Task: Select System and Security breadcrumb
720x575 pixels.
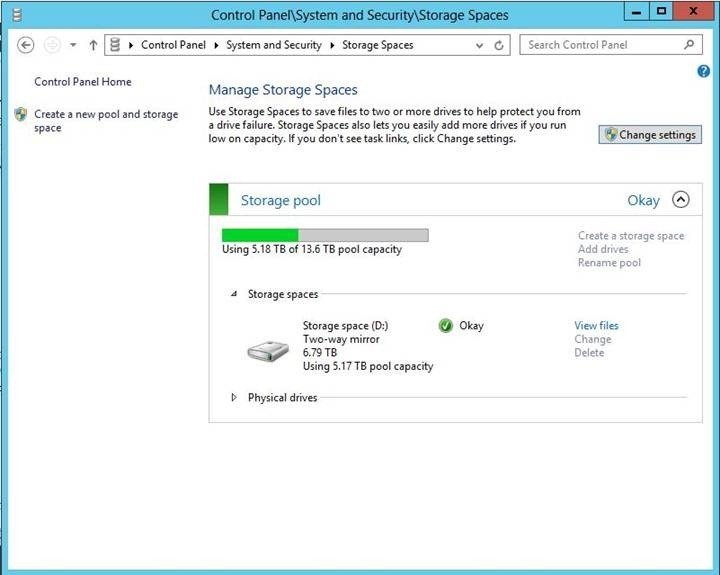Action: pos(274,45)
